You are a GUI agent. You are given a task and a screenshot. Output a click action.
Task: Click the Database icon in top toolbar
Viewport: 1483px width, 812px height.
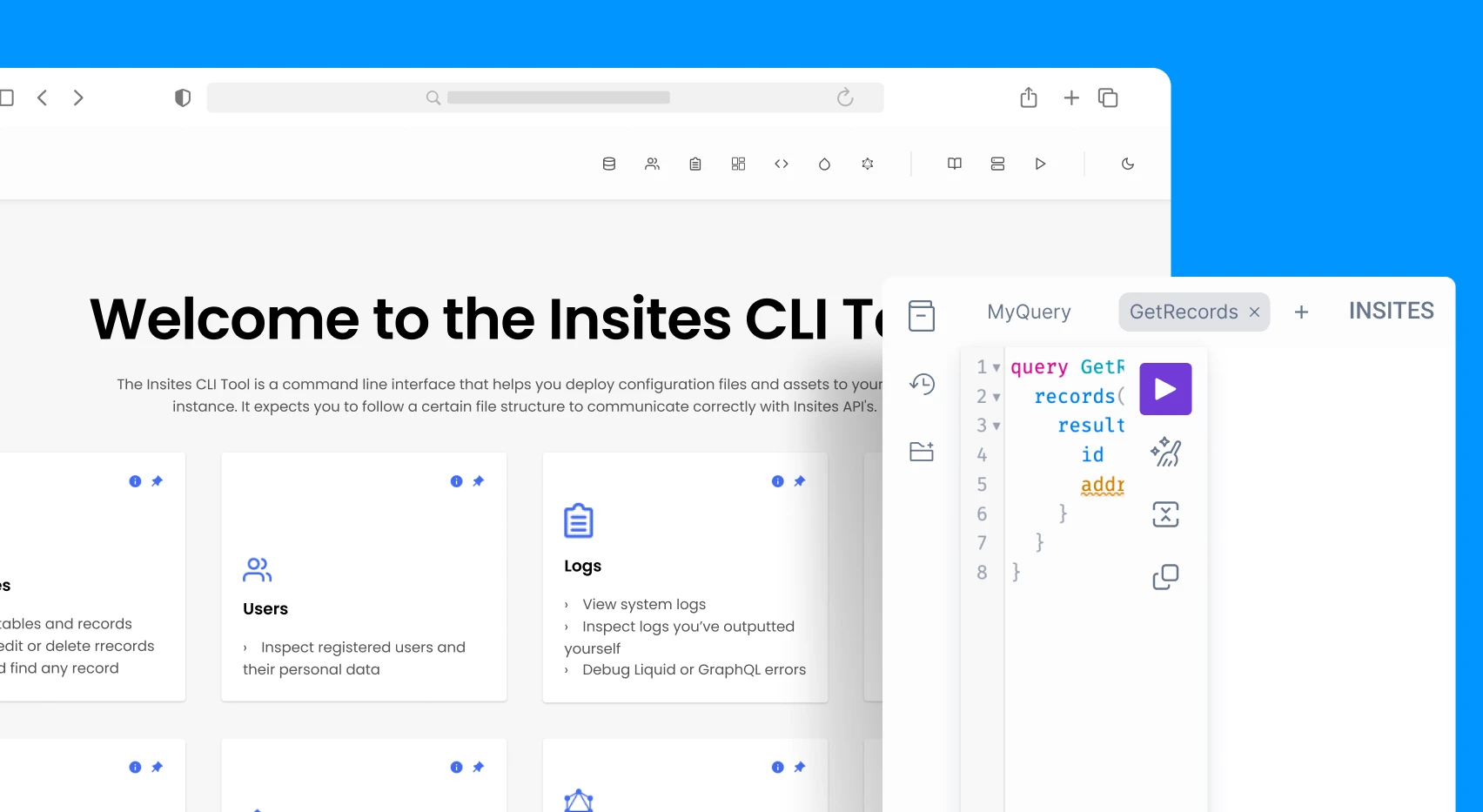point(609,164)
